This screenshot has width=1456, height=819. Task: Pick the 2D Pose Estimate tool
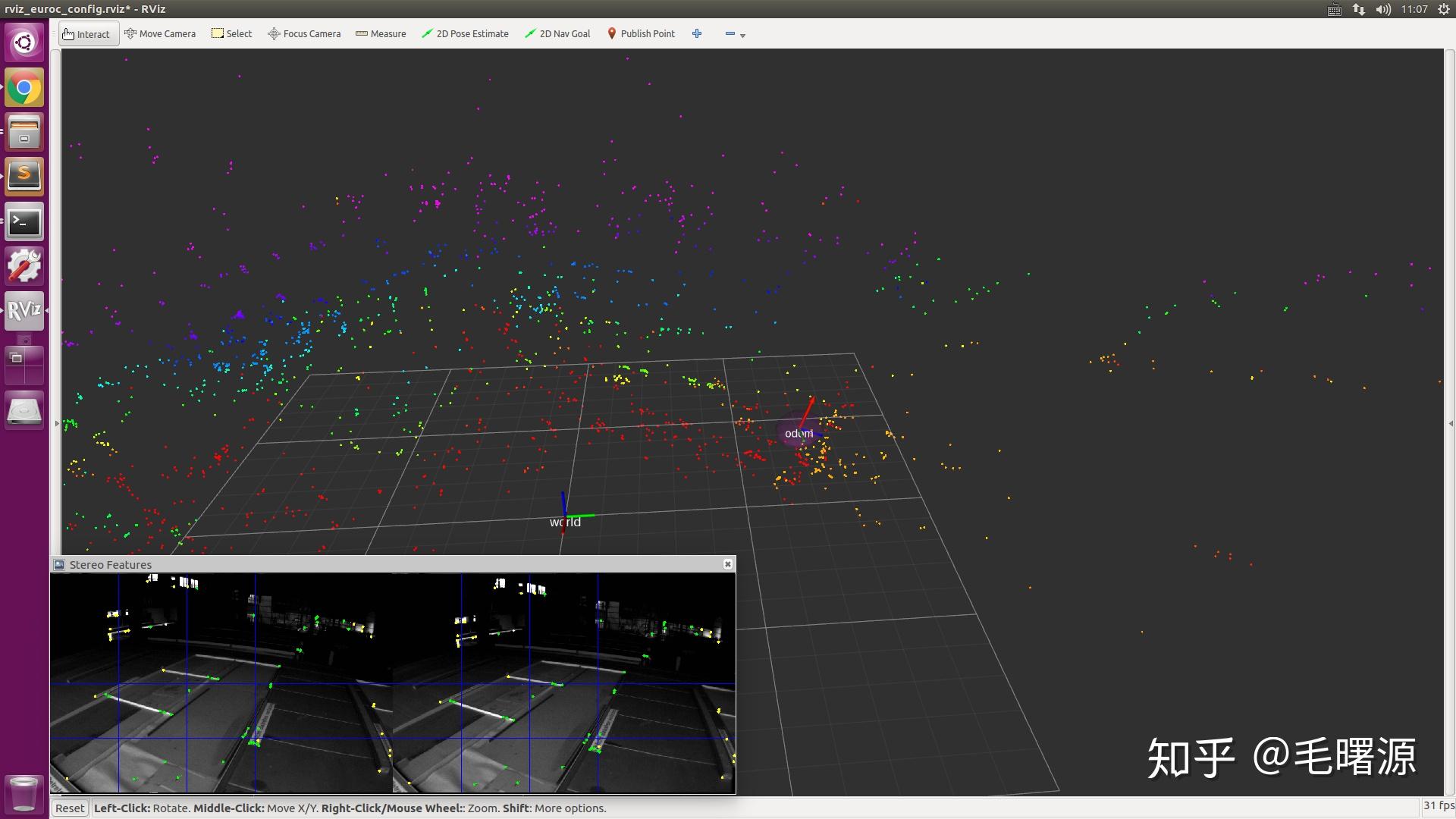click(x=465, y=34)
